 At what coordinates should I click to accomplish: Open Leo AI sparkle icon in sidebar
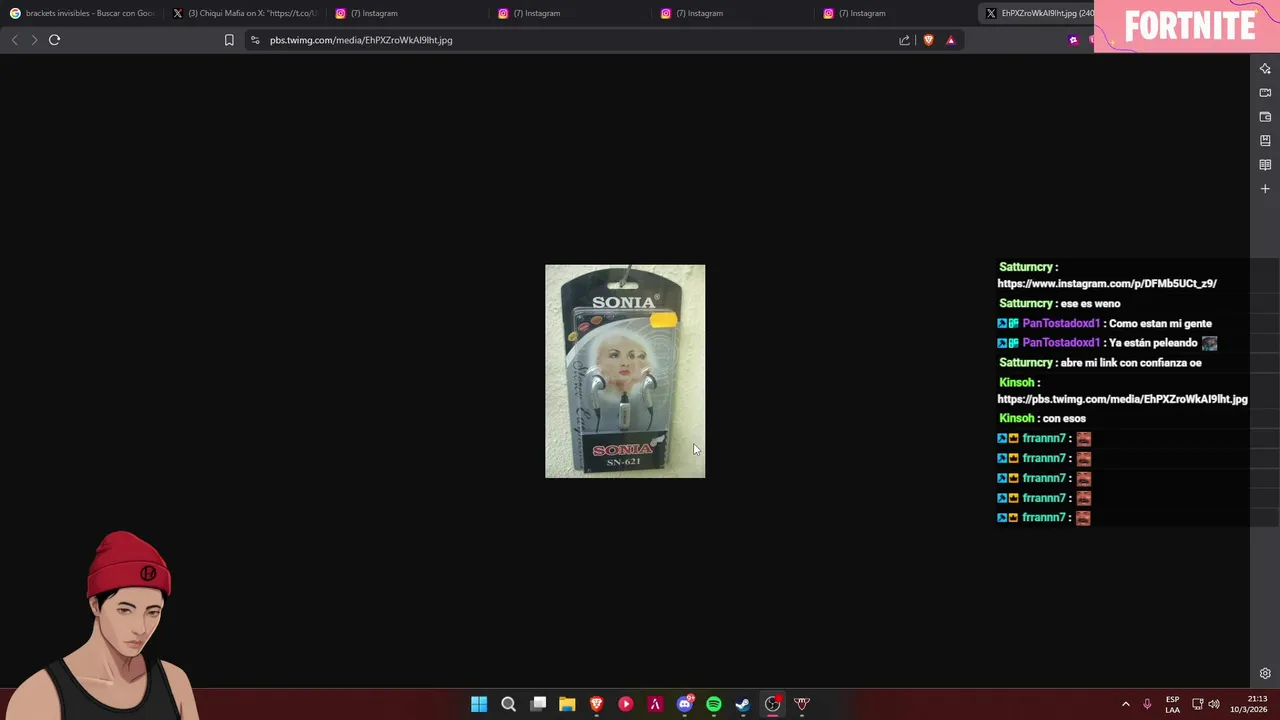(1265, 69)
